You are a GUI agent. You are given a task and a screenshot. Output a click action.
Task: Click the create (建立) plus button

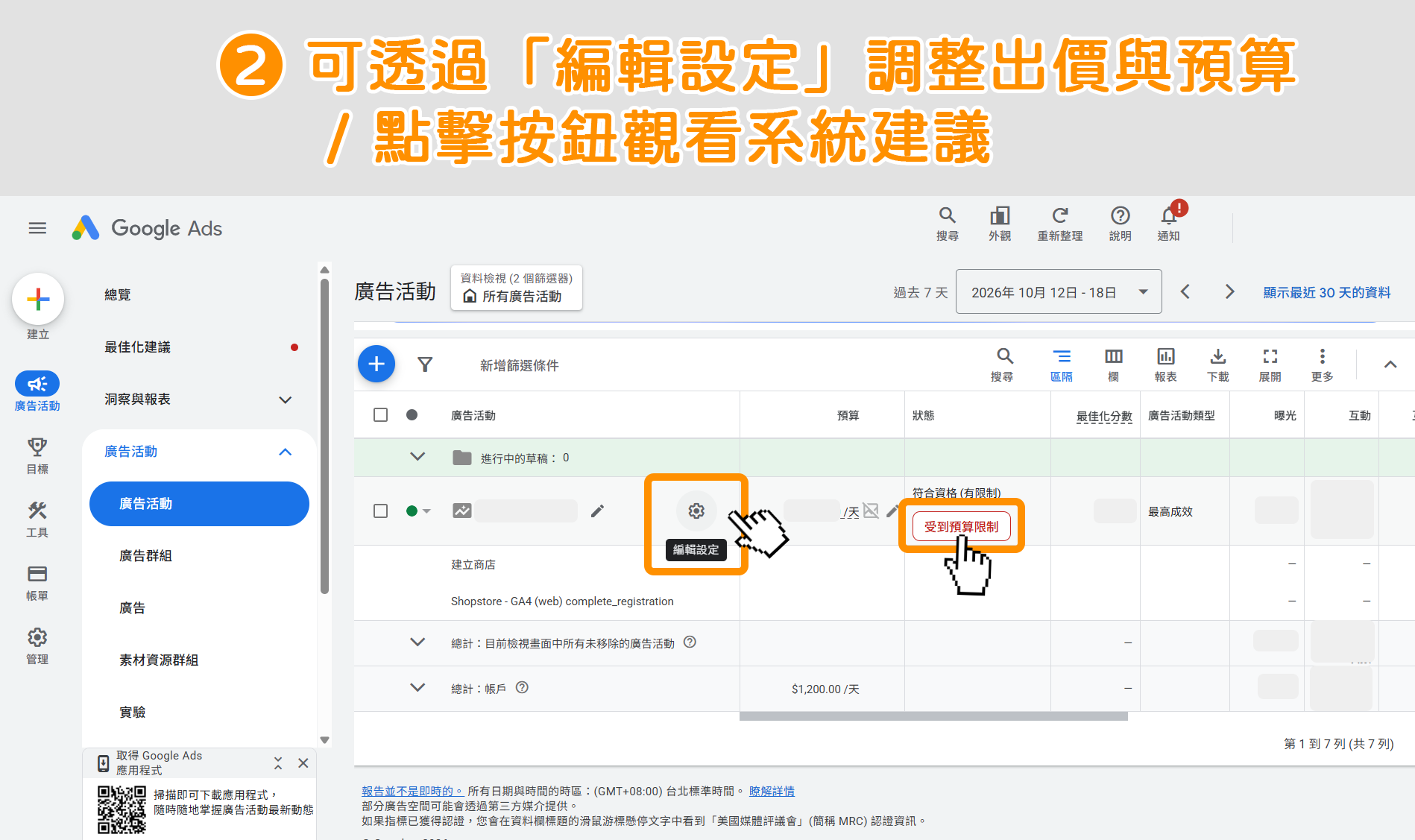(38, 300)
